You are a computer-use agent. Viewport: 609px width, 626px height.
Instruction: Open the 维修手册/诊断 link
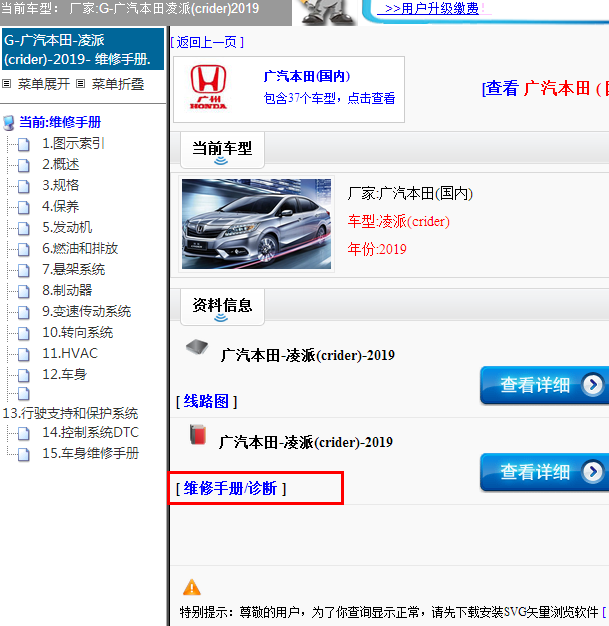tap(231, 488)
